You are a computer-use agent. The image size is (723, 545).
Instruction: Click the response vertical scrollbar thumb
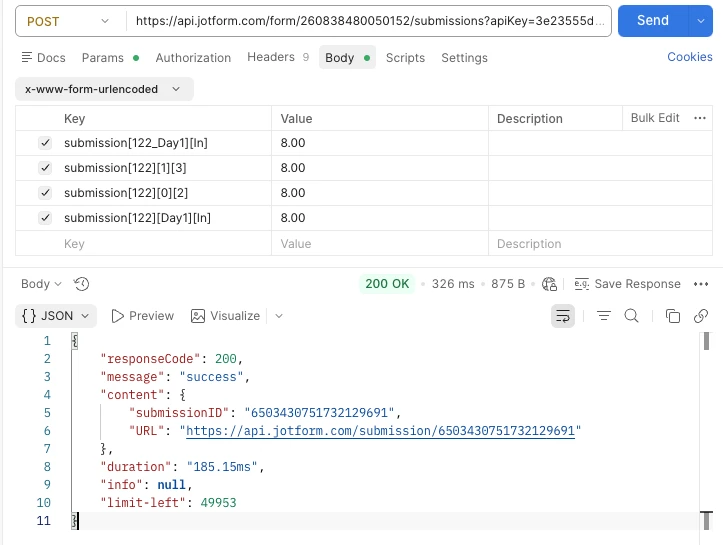tap(706, 342)
